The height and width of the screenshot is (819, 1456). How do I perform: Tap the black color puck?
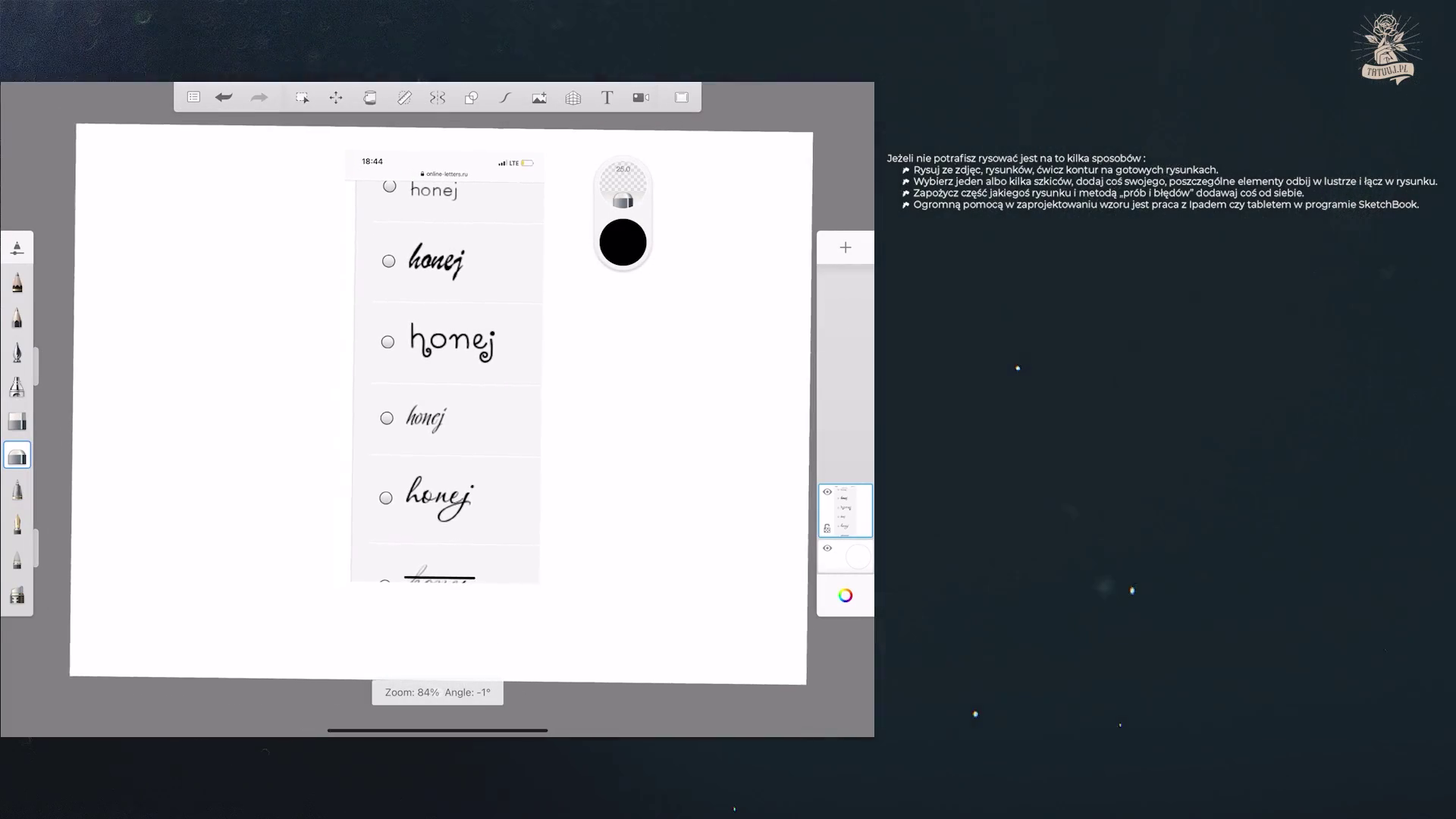coord(623,243)
